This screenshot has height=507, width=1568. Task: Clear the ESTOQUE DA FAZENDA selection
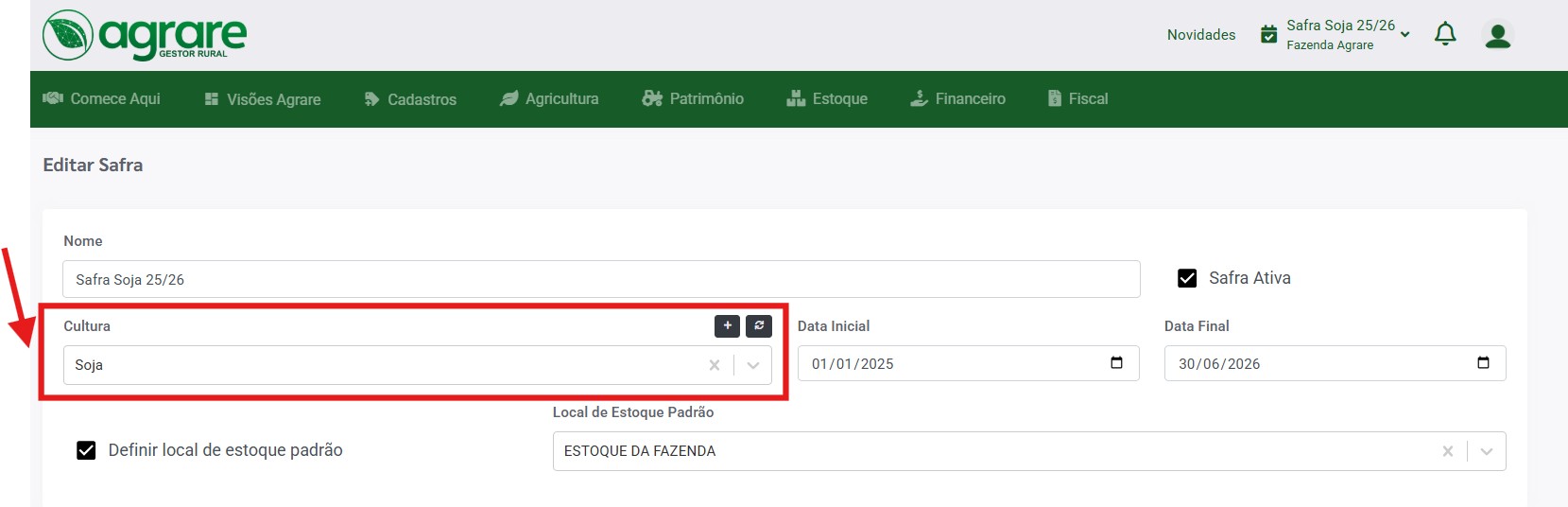click(x=1448, y=451)
